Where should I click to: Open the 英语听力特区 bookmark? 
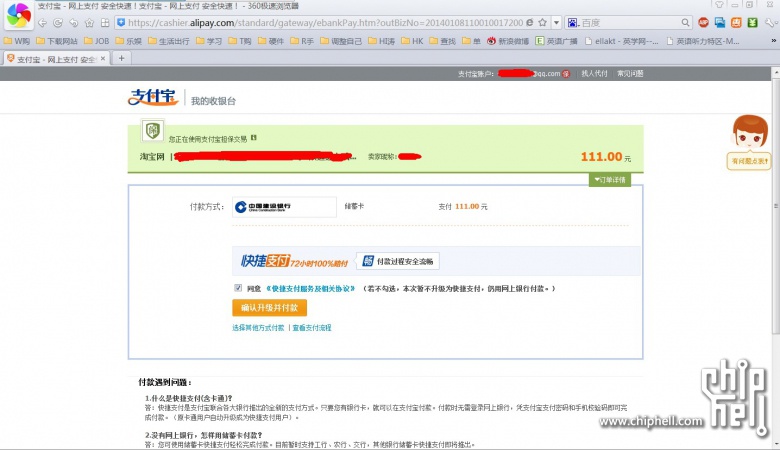(x=702, y=41)
